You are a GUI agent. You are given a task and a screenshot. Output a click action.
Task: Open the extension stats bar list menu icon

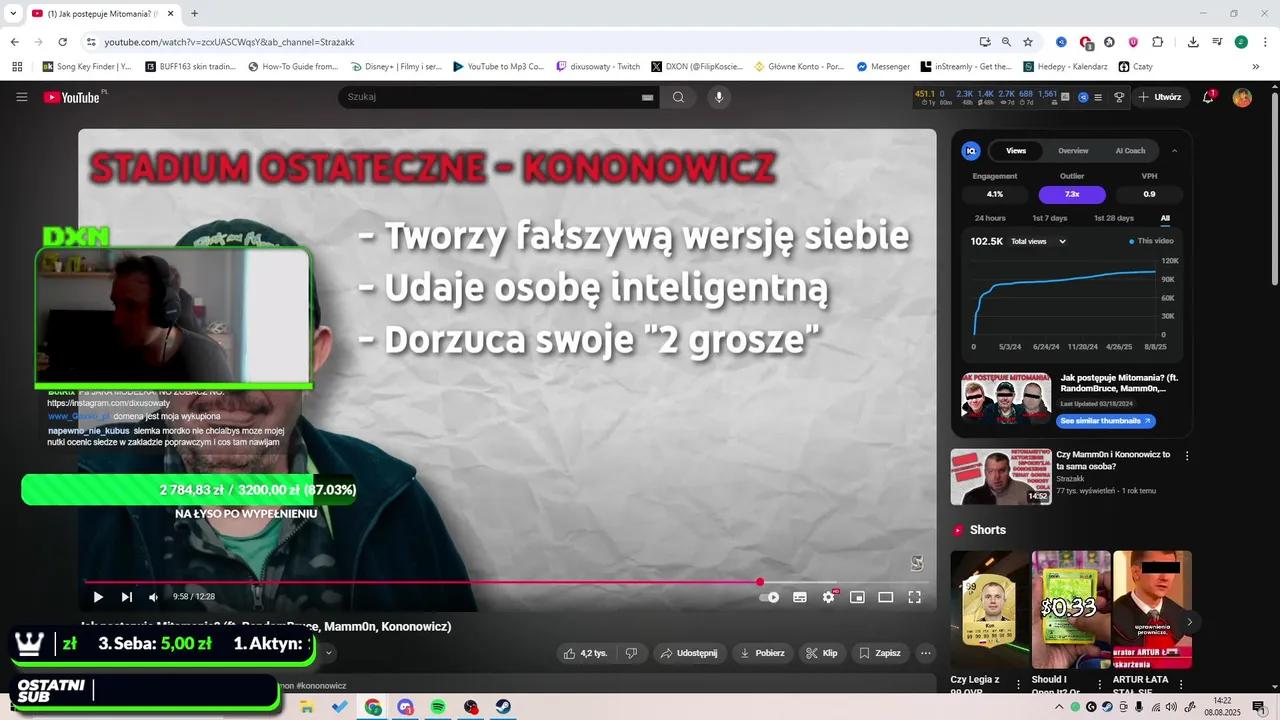[x=1098, y=97]
